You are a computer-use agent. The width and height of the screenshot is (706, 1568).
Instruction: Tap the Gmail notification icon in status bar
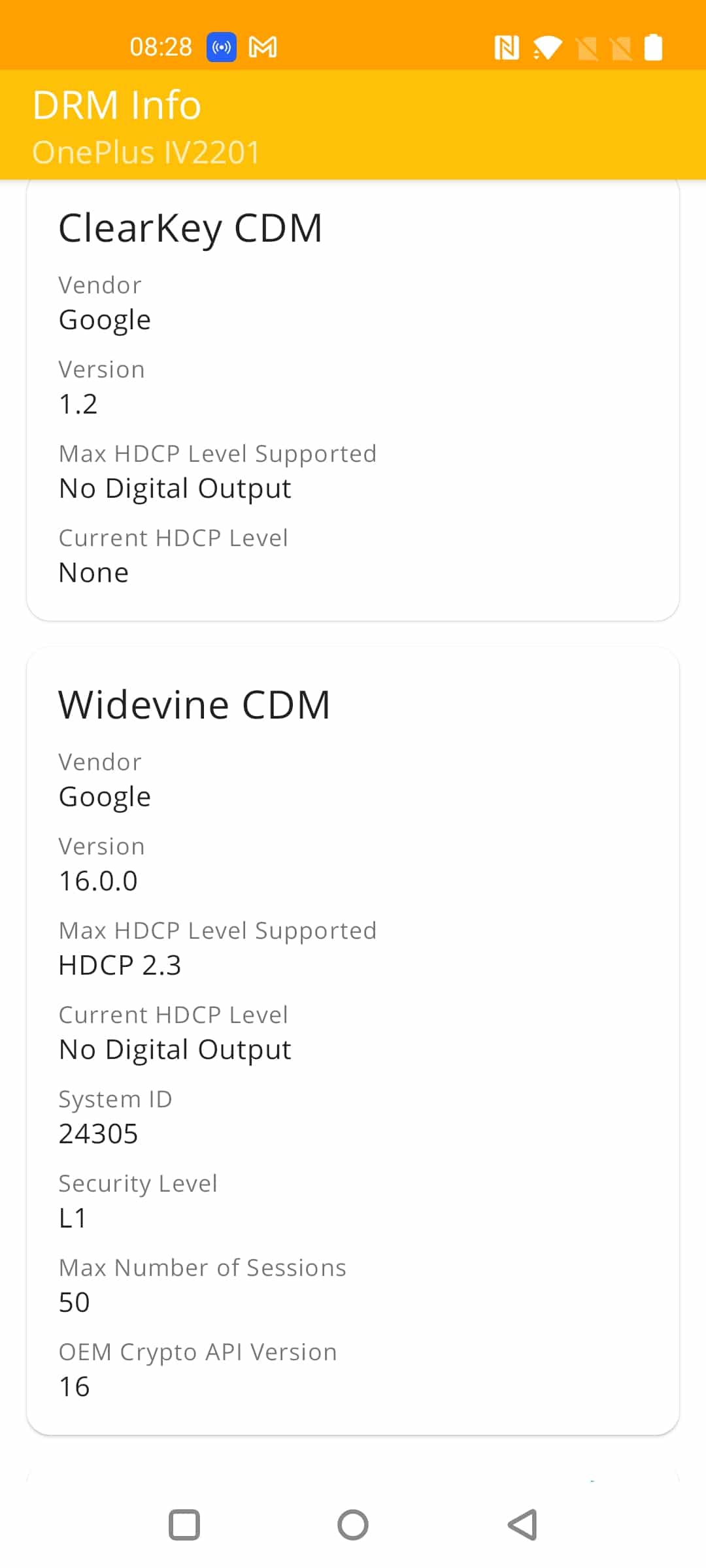coord(263,47)
